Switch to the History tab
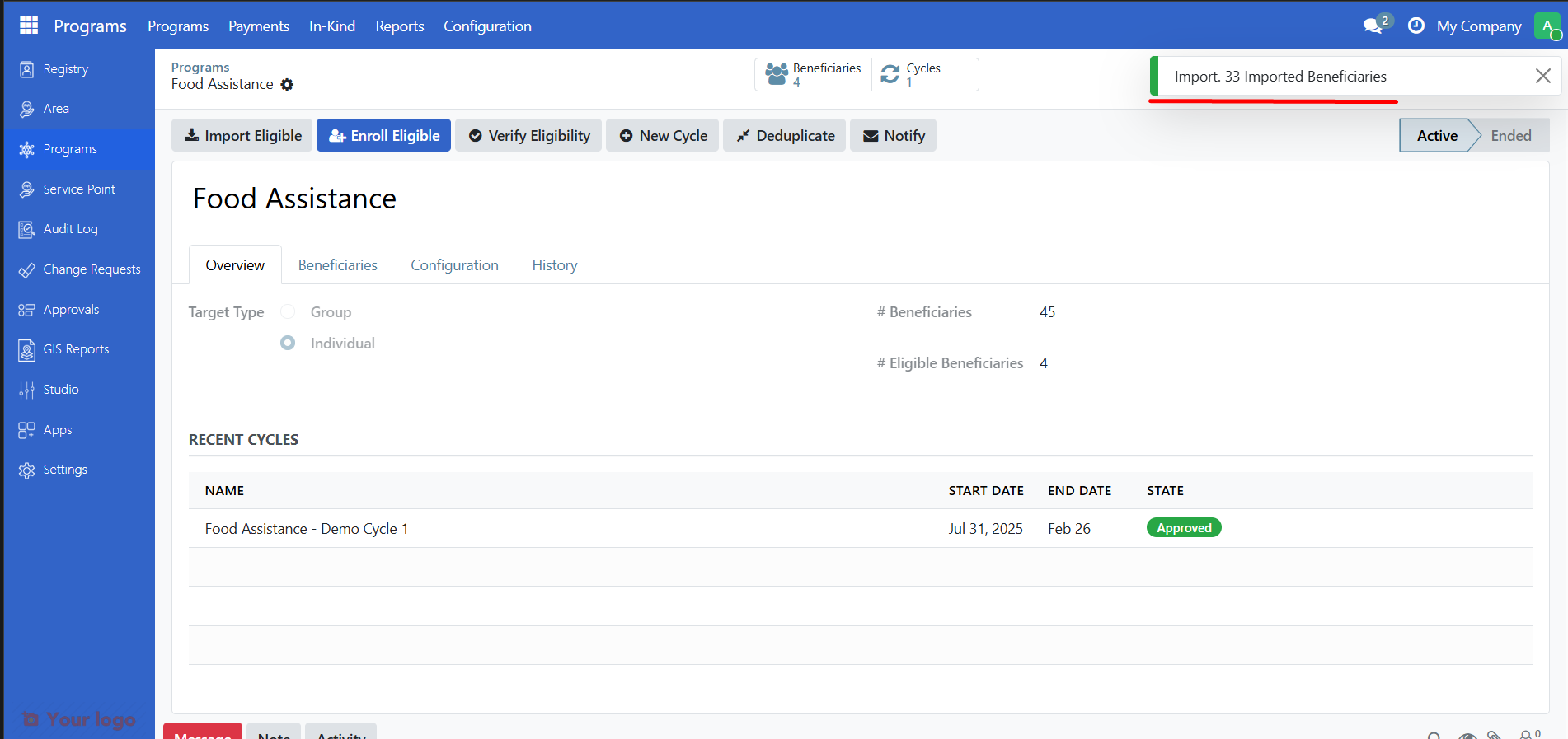Viewport: 1568px width, 739px height. 554,265
